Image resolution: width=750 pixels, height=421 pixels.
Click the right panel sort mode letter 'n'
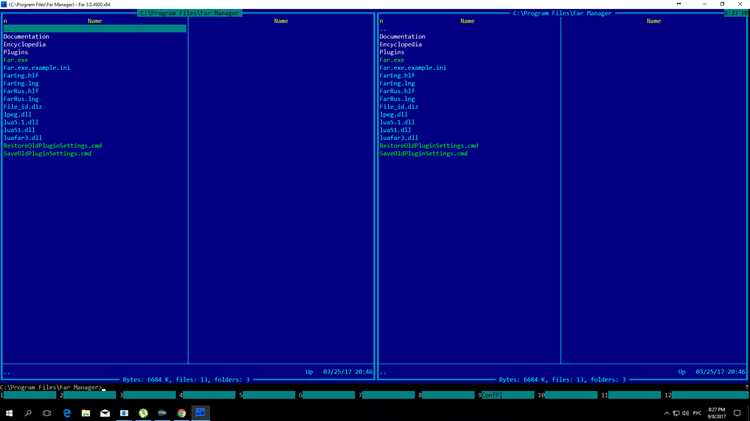coord(381,21)
